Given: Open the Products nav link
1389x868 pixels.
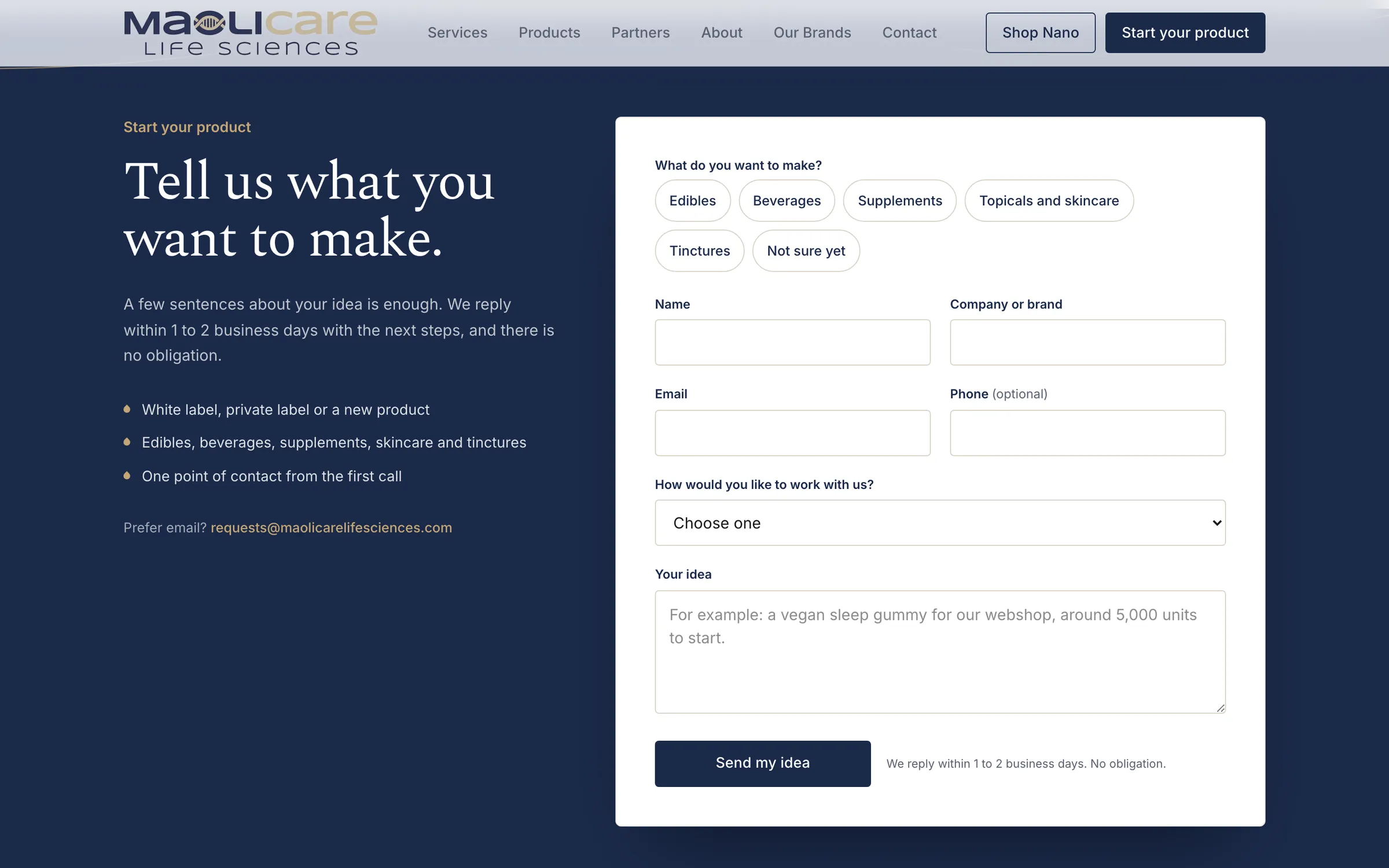Looking at the screenshot, I should coord(549,33).
